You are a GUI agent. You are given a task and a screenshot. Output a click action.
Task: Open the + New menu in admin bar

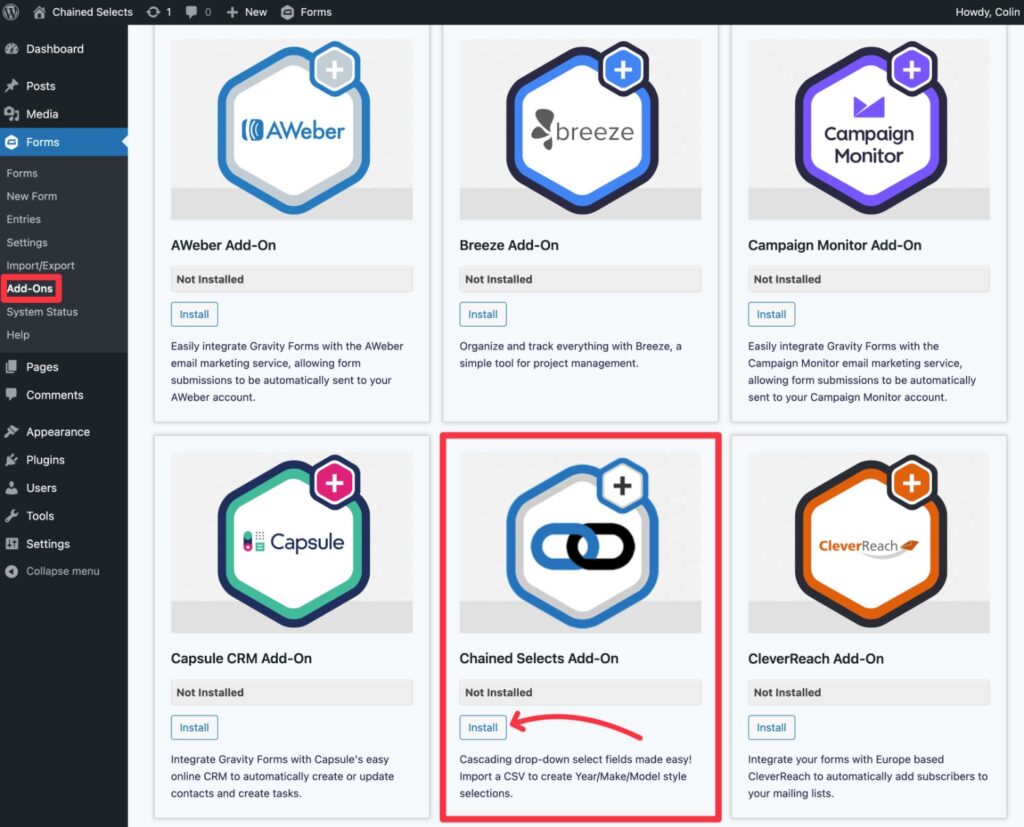tap(247, 12)
